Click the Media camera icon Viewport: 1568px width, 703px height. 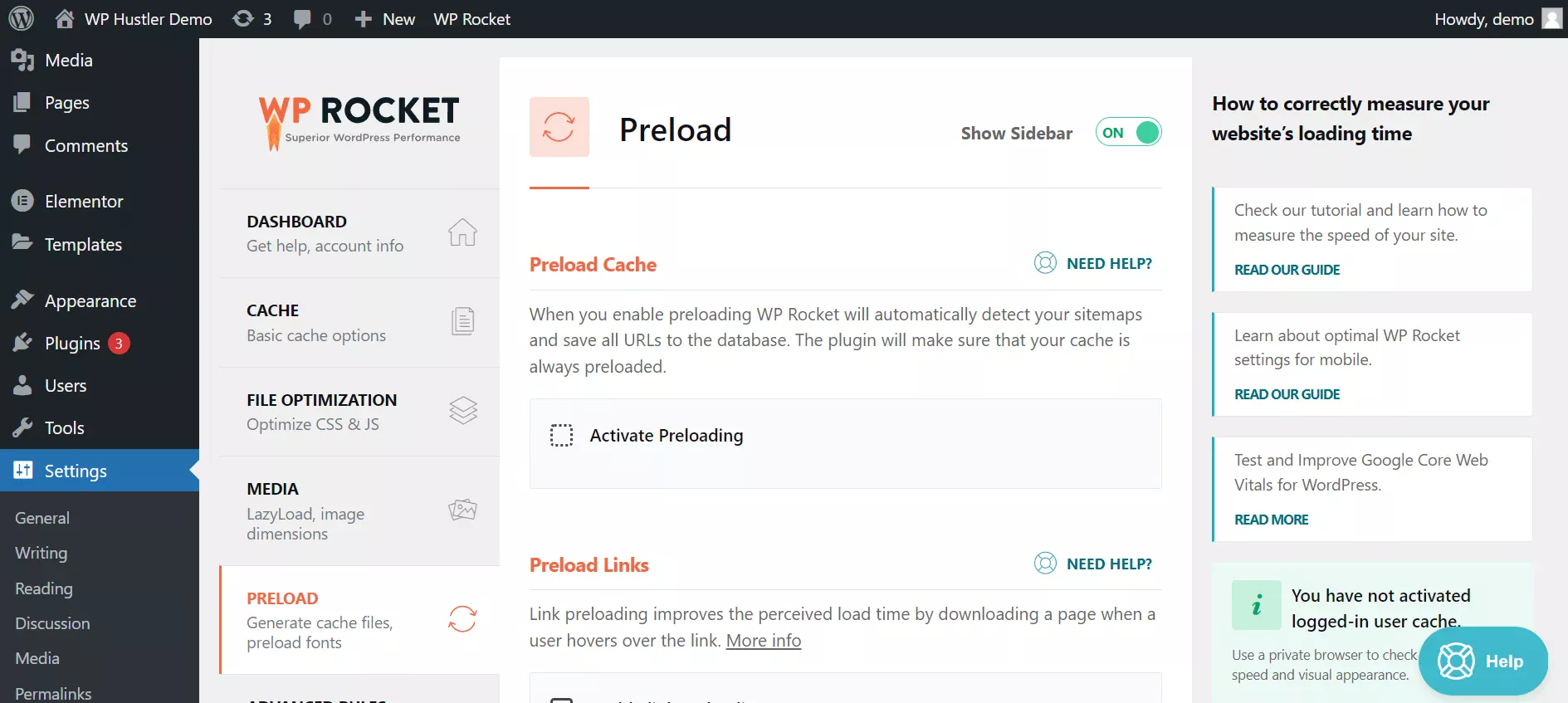[x=462, y=509]
